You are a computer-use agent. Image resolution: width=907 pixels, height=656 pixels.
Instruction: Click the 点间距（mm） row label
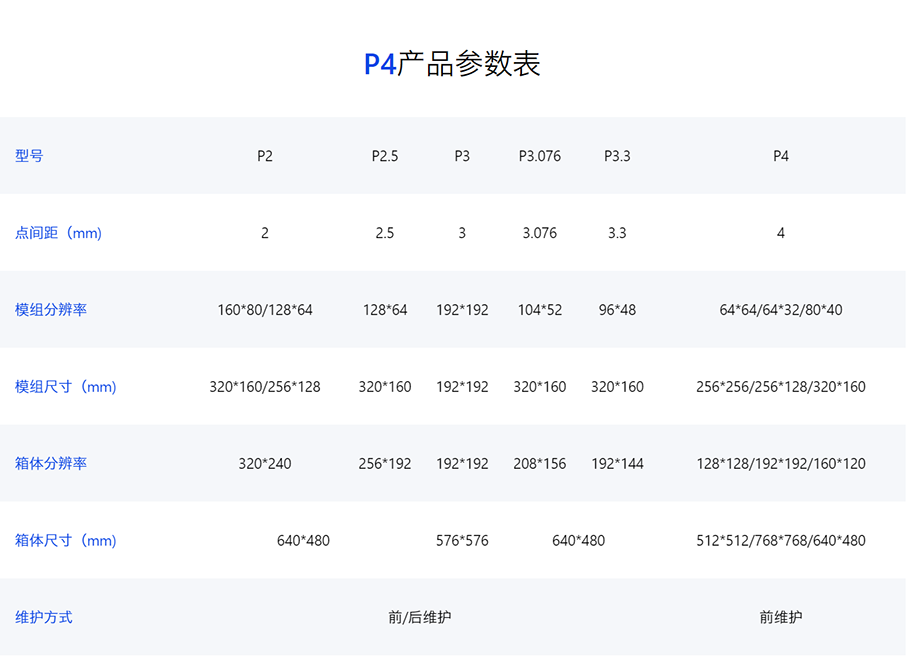pos(58,233)
